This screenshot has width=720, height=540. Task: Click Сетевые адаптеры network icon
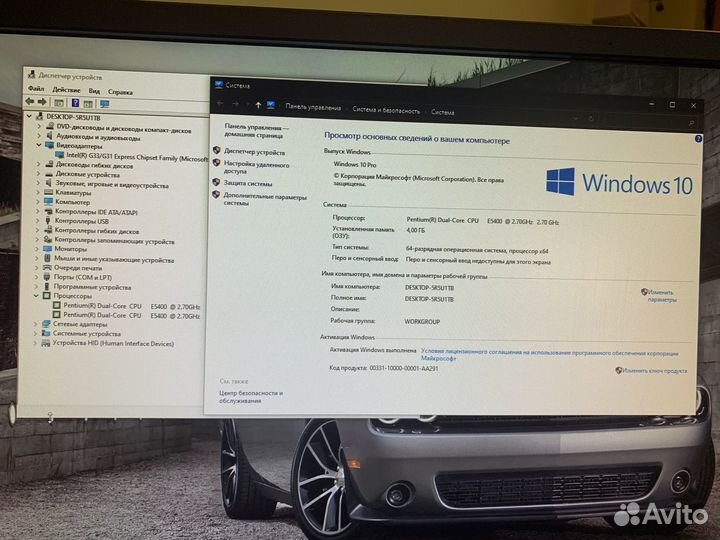[46, 324]
